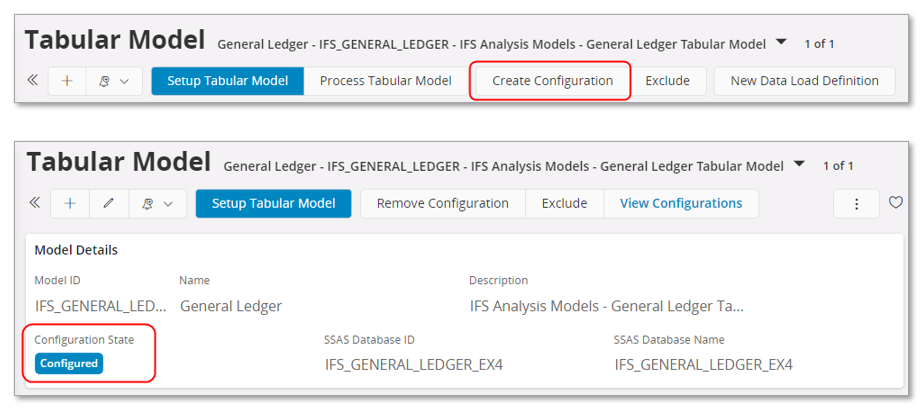Open the lower toolbar's tools icon dropdown
The height and width of the screenshot is (411, 923).
tap(157, 203)
